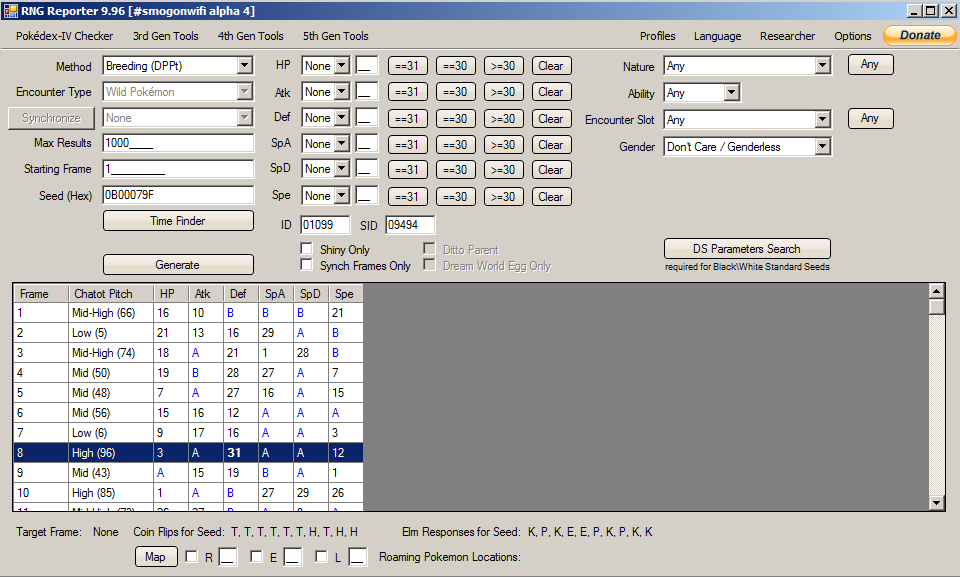Click the ID input field

pos(325,225)
